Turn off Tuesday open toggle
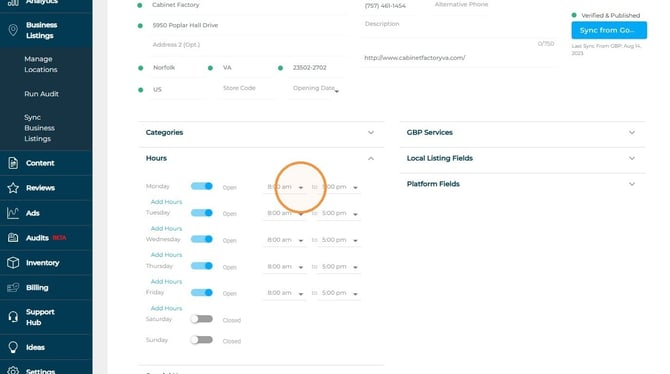Viewport: 670px width, 374px height. pos(202,213)
